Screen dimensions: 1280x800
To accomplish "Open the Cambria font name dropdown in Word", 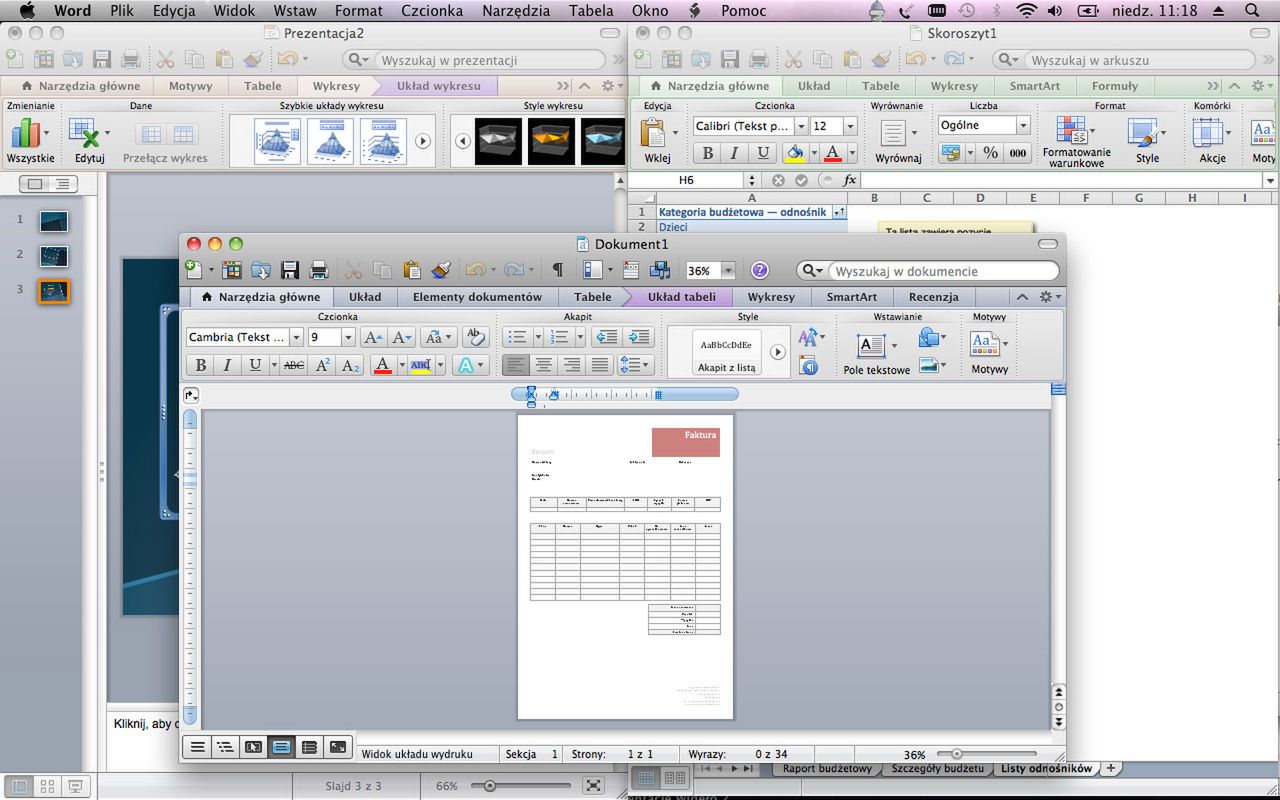I will (297, 338).
